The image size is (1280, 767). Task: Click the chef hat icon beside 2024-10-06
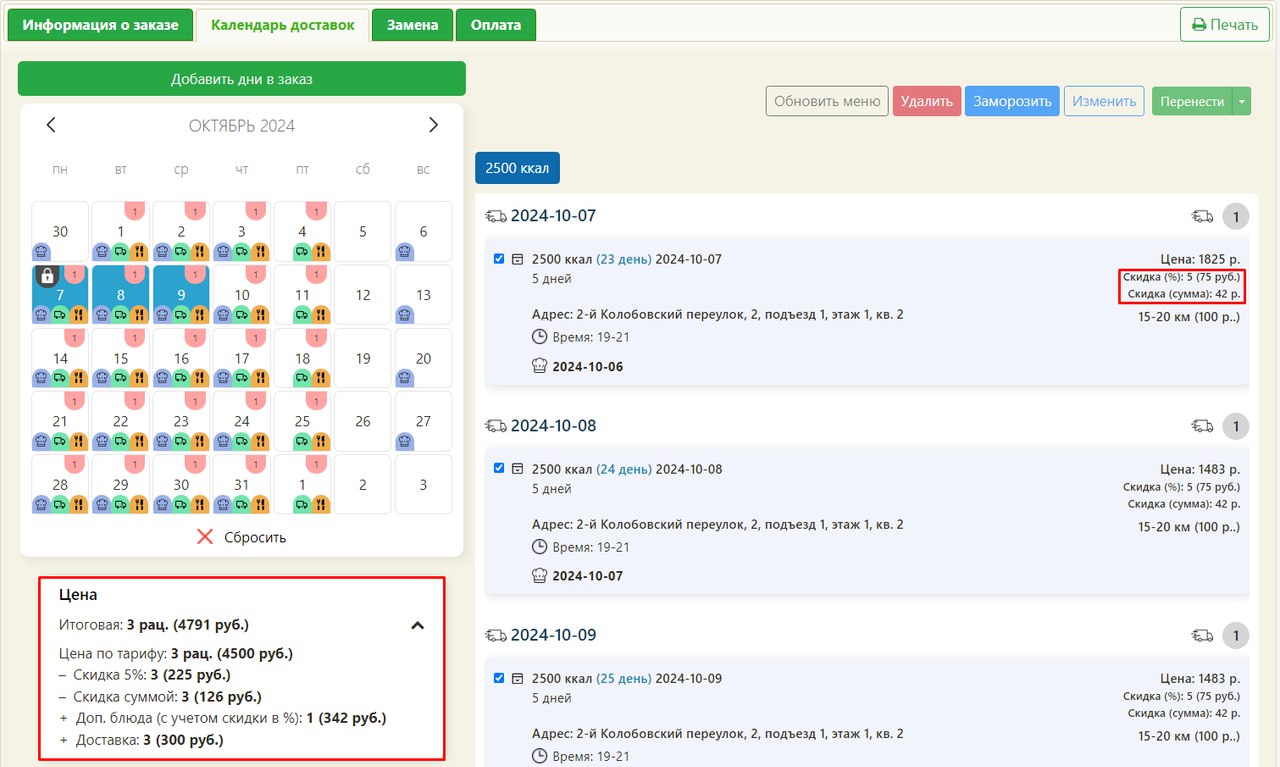[540, 367]
